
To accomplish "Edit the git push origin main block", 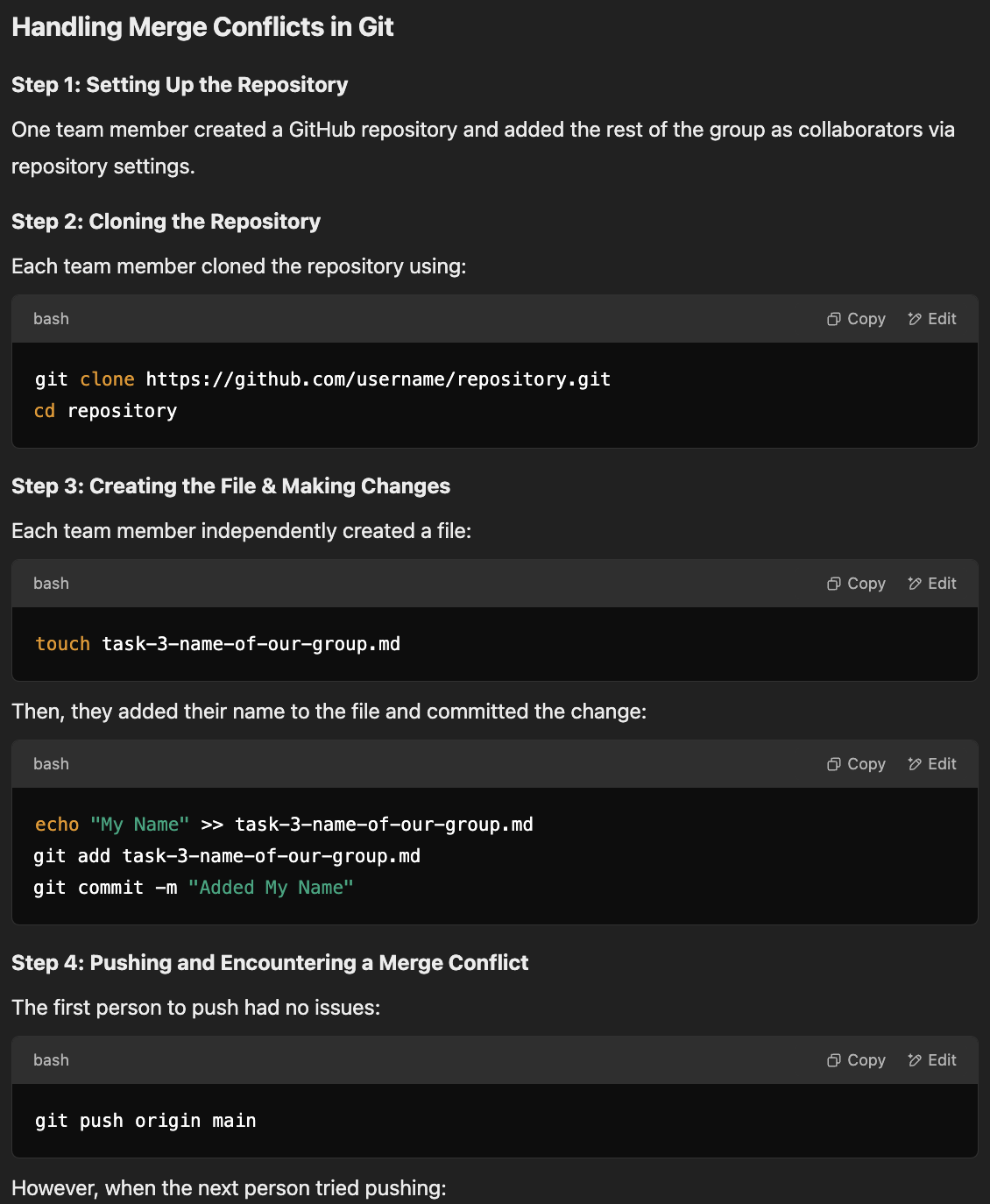I will [932, 1060].
